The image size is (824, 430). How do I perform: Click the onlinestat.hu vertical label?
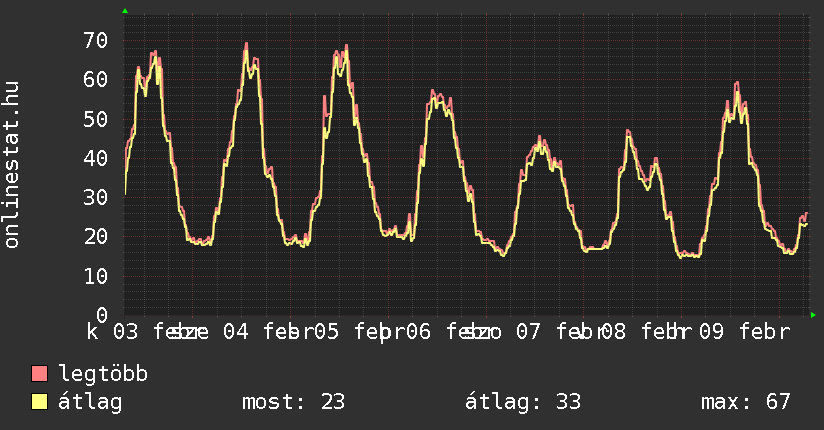click(12, 165)
